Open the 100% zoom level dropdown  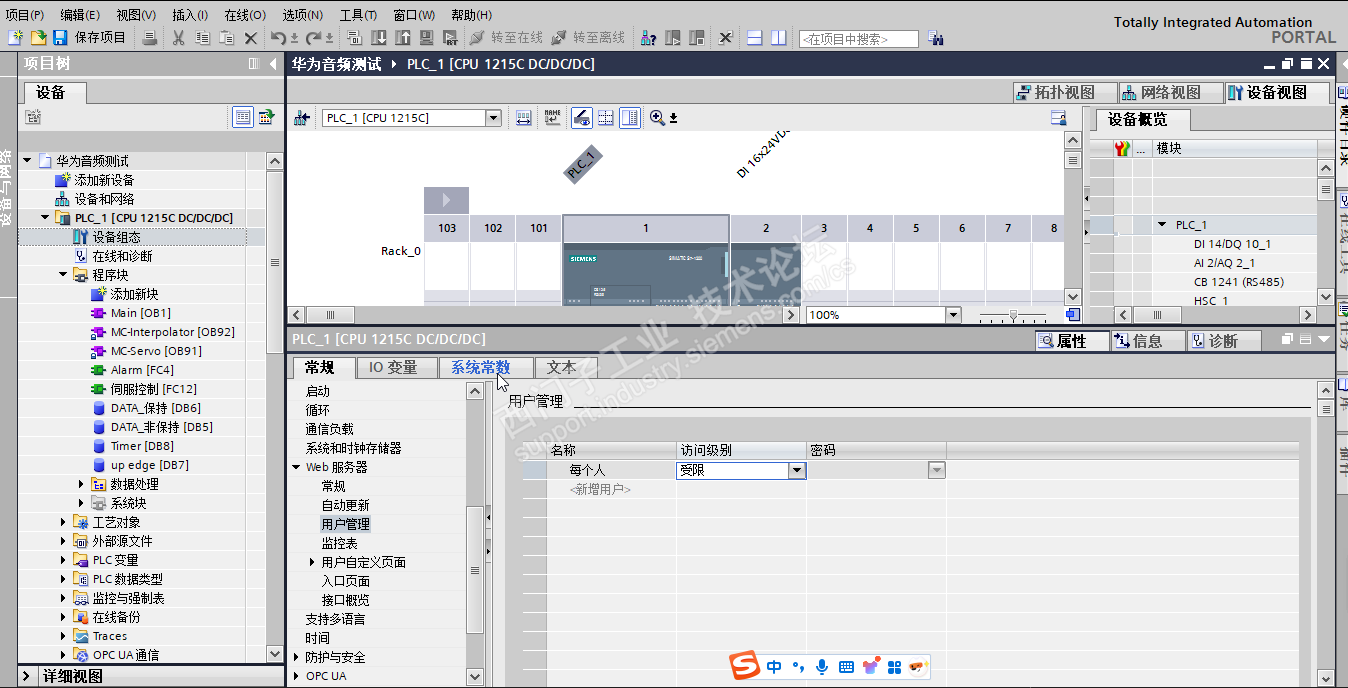[953, 315]
